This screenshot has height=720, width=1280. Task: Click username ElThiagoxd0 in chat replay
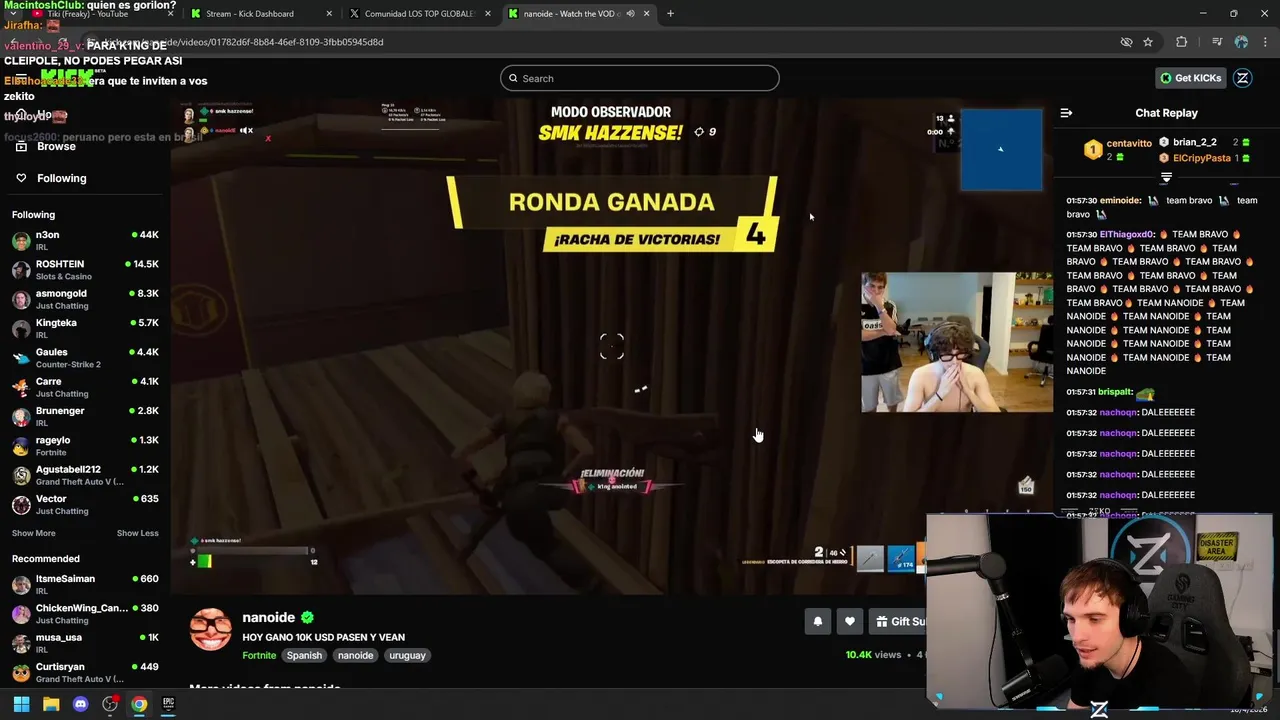1127,234
